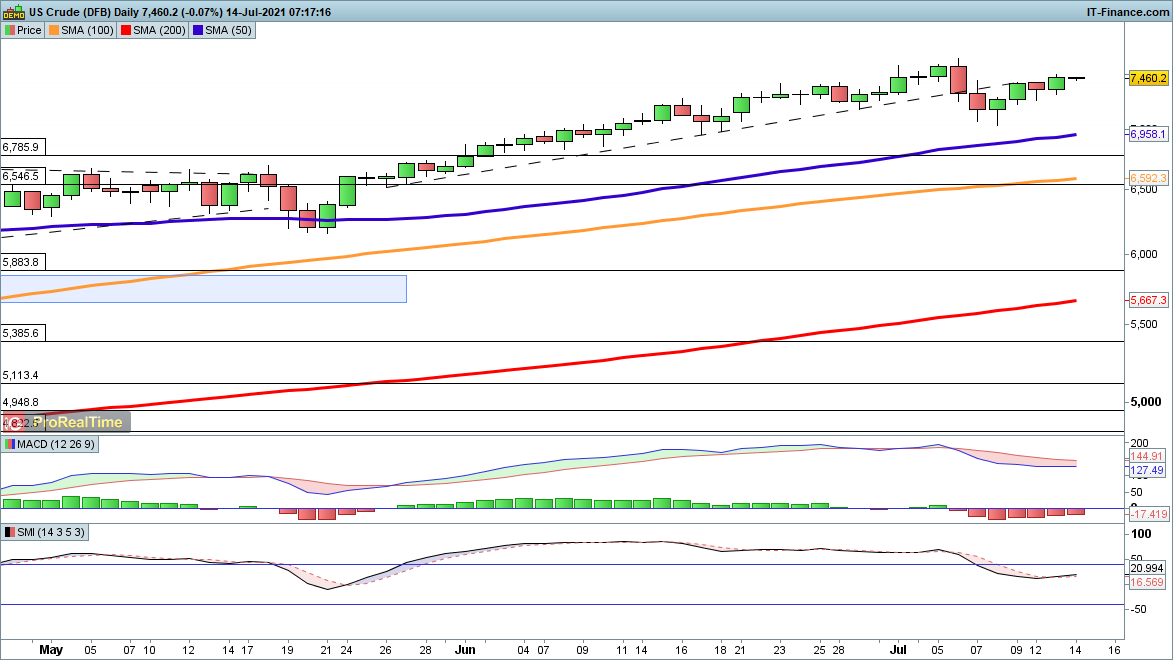
Task: Click the red SMA (200) color swatch
Action: tap(126, 31)
